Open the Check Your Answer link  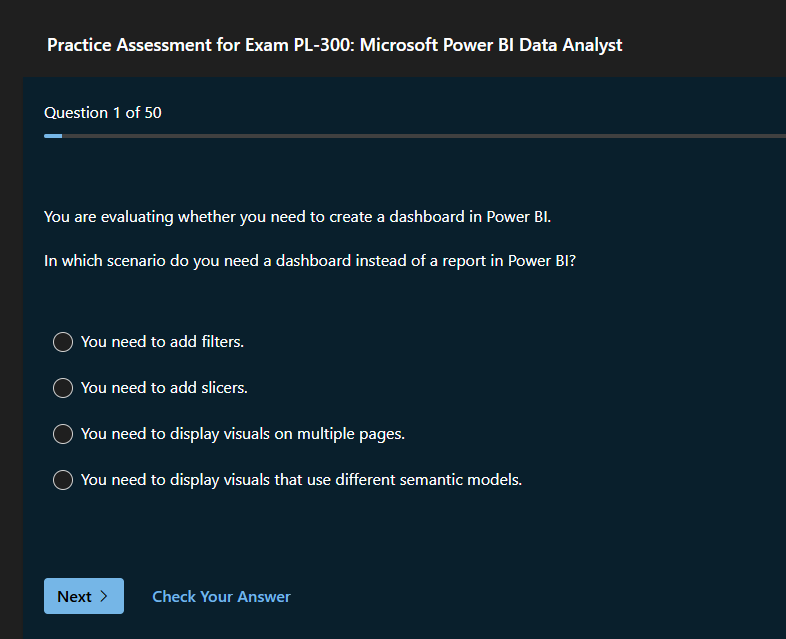click(x=221, y=596)
